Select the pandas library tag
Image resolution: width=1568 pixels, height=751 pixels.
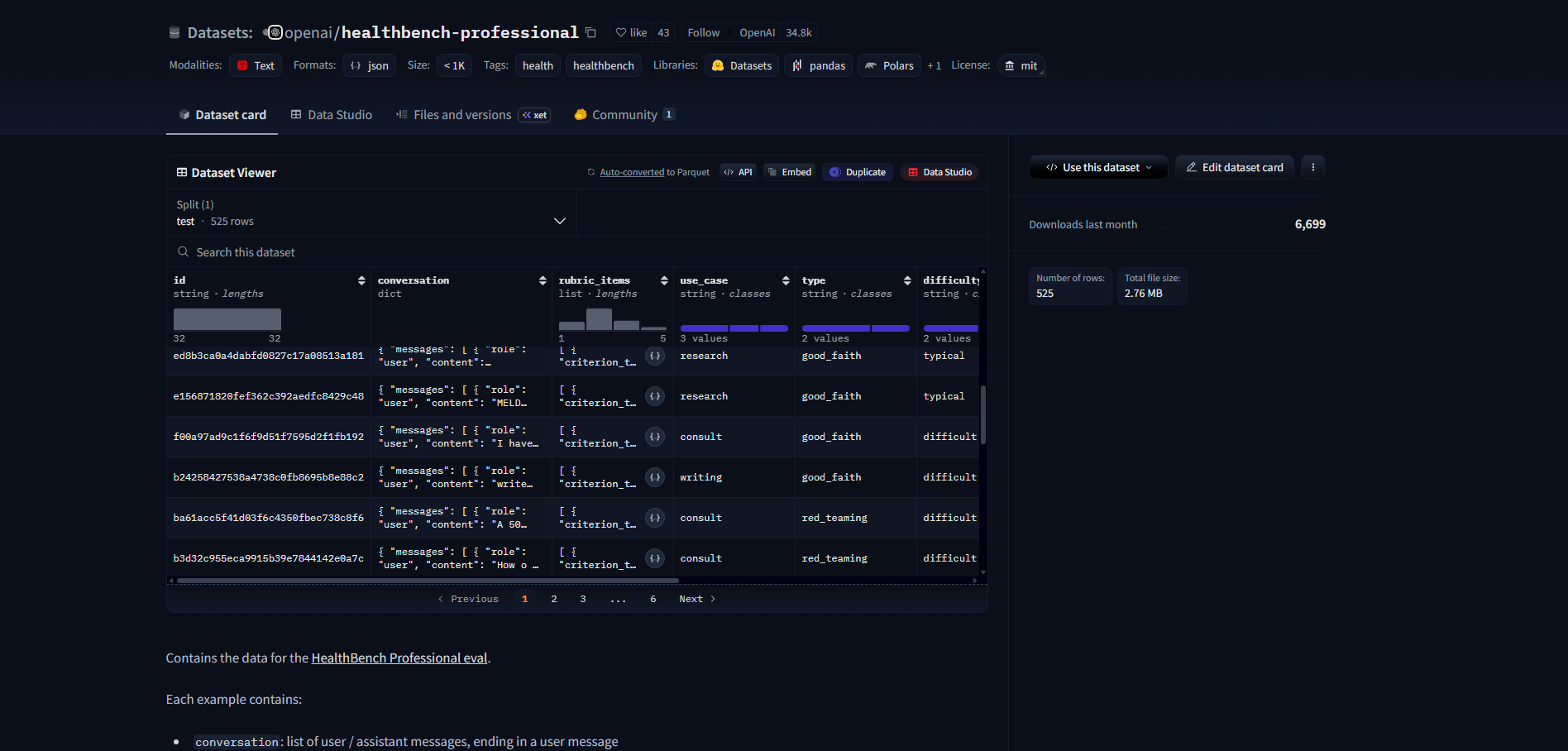[819, 65]
